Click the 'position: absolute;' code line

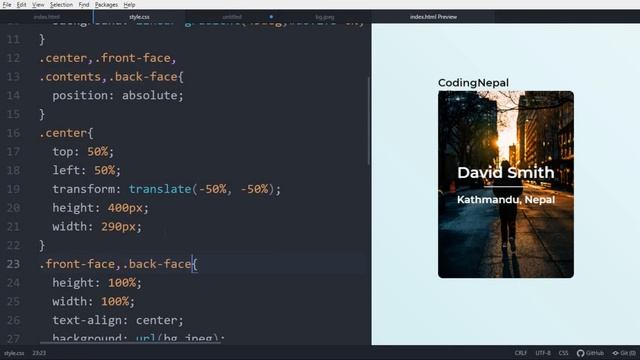pos(118,96)
